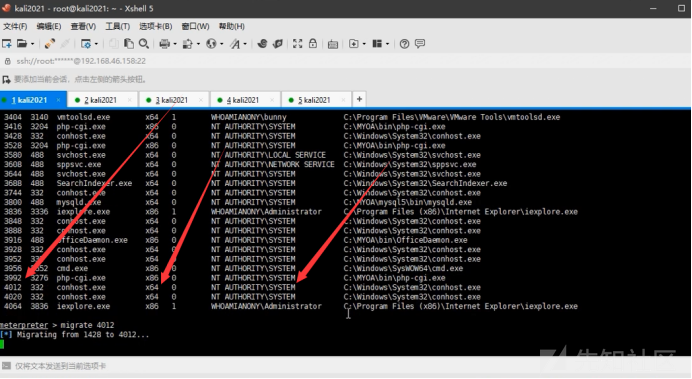Click the Paste clipboard icon
The width and height of the screenshot is (692, 379).
128,44
